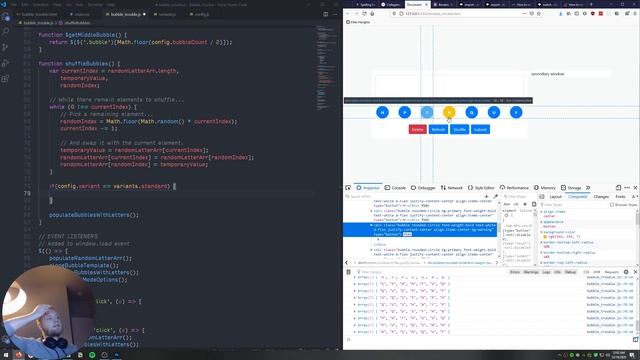The image size is (640, 360).
Task: Go back in the Firefox browser
Action: tap(348, 13)
